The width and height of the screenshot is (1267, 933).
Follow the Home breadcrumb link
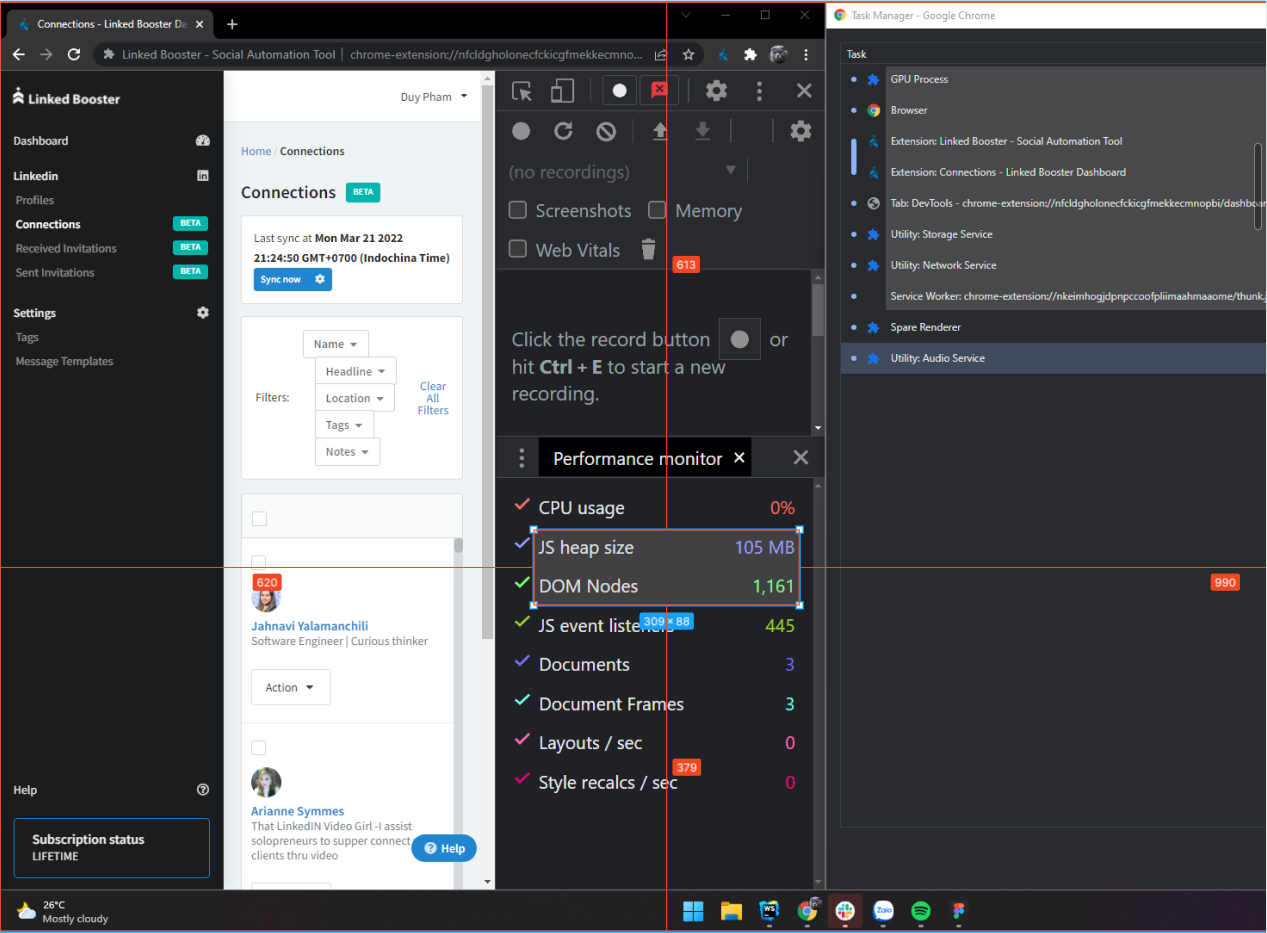(x=256, y=151)
